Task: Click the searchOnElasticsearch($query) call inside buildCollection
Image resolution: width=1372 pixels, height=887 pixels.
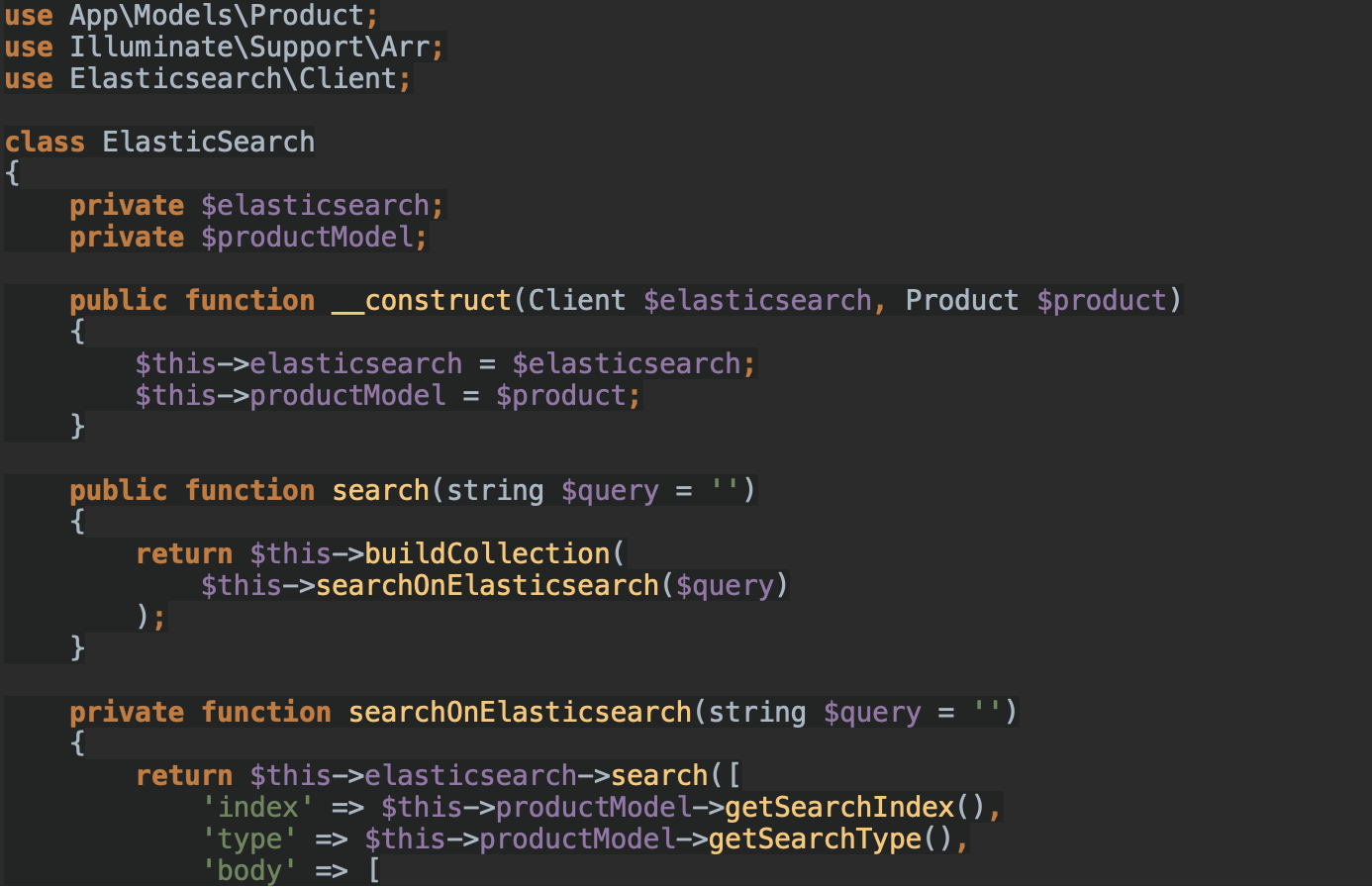Action: [487, 586]
